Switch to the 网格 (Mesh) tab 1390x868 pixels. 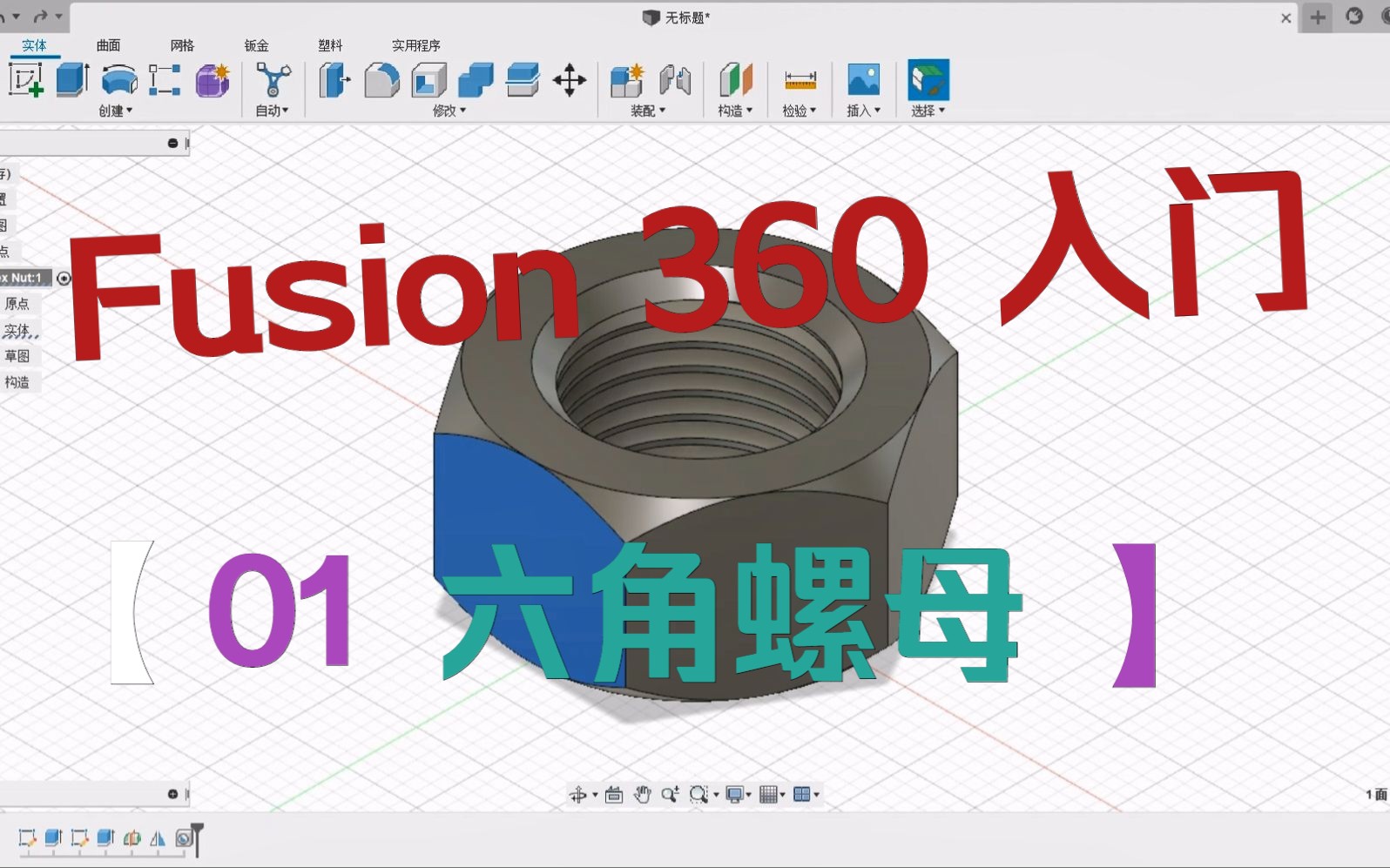pos(182,45)
